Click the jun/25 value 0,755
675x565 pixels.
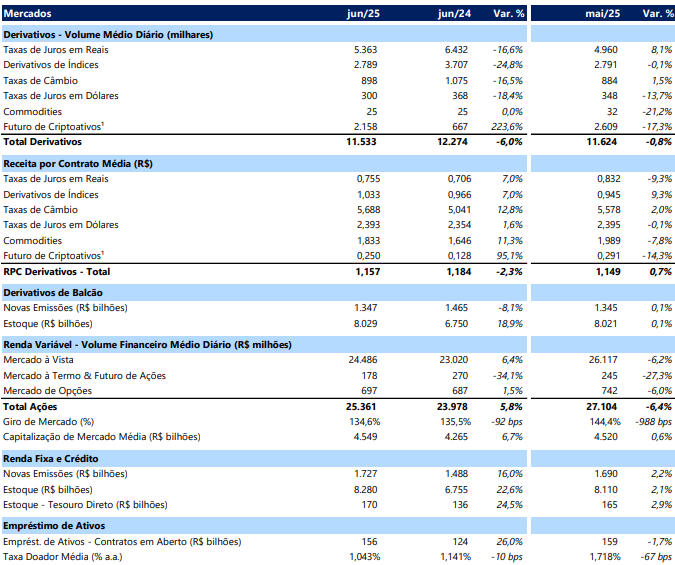368,179
